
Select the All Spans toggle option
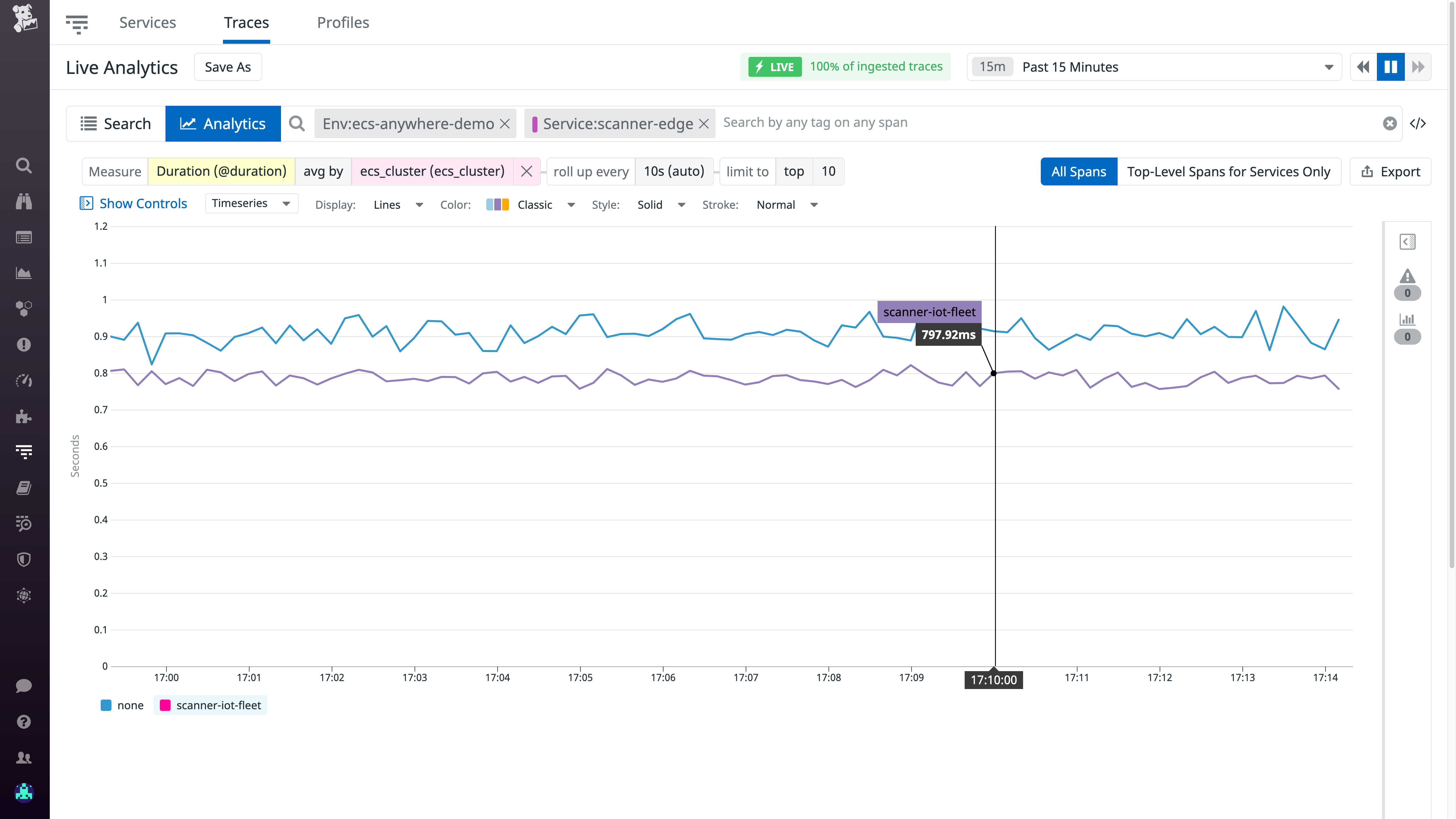[1078, 171]
